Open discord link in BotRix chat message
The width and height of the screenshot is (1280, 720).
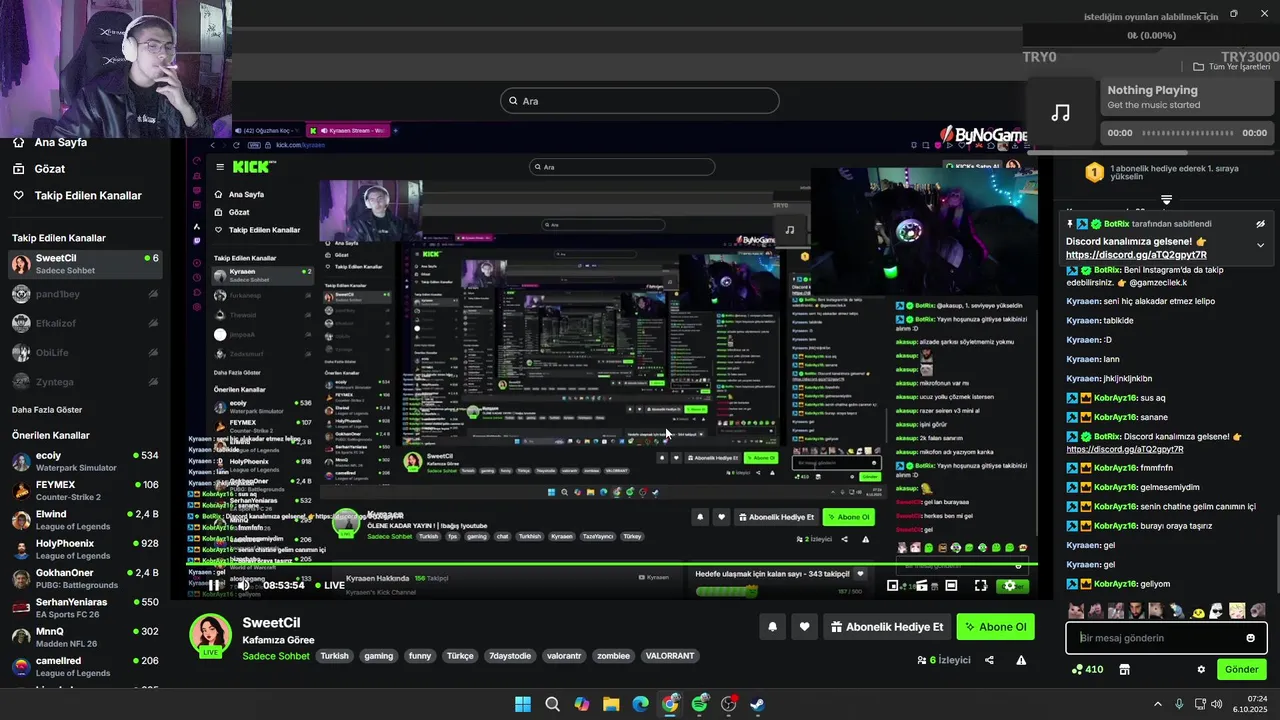click(1125, 449)
